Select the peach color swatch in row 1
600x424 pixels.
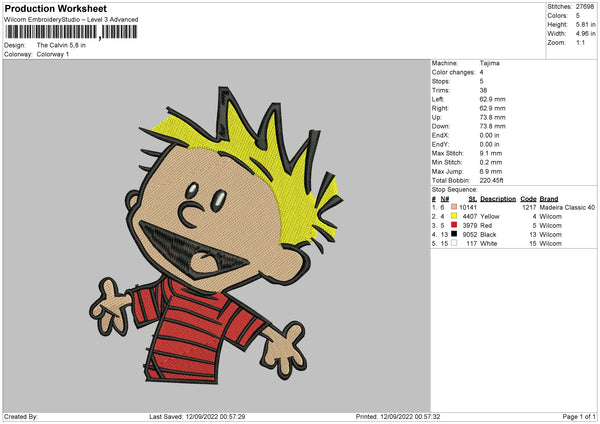(454, 207)
